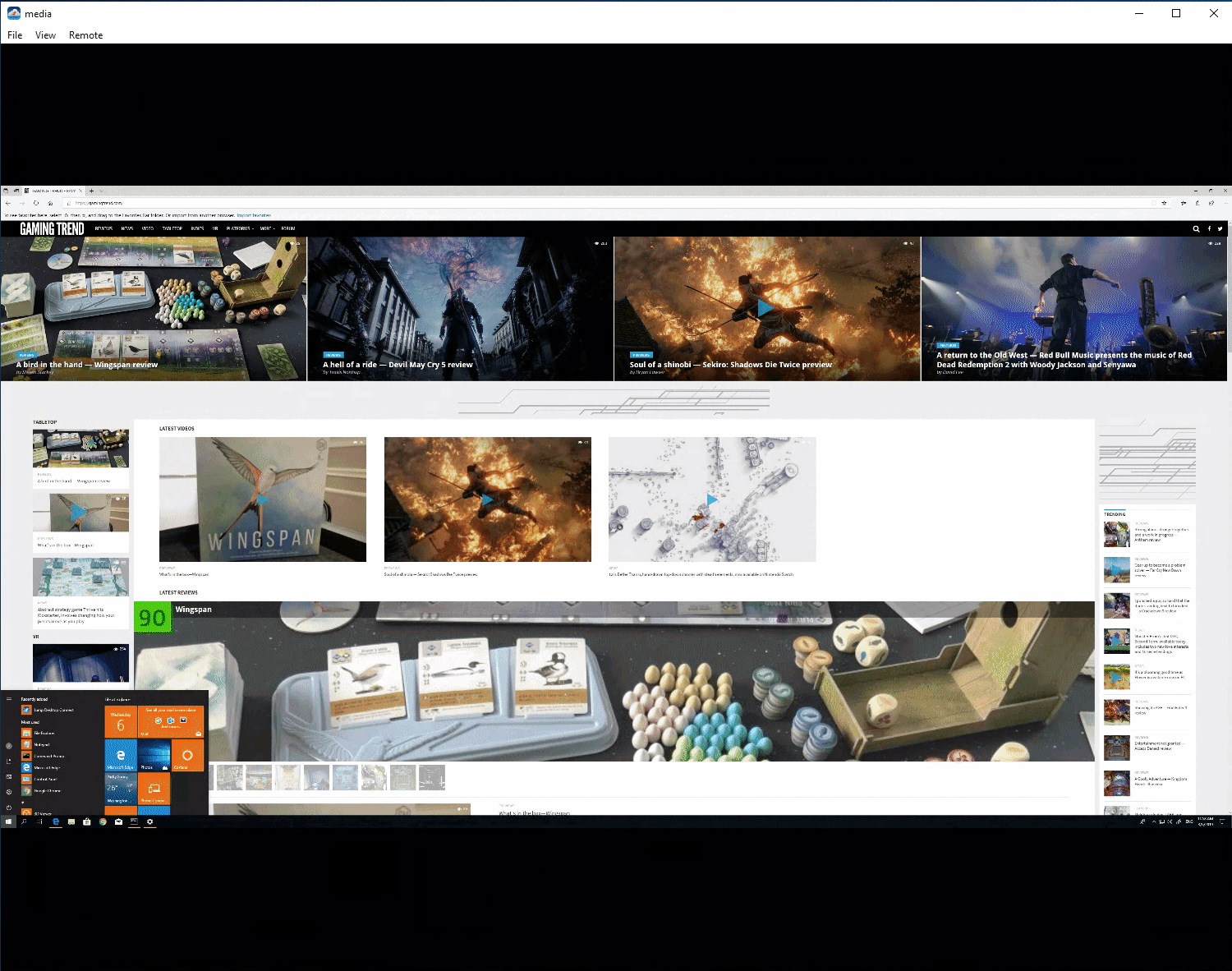Add page to favorites with star icon
This screenshot has height=971, width=1232.
[x=1164, y=203]
